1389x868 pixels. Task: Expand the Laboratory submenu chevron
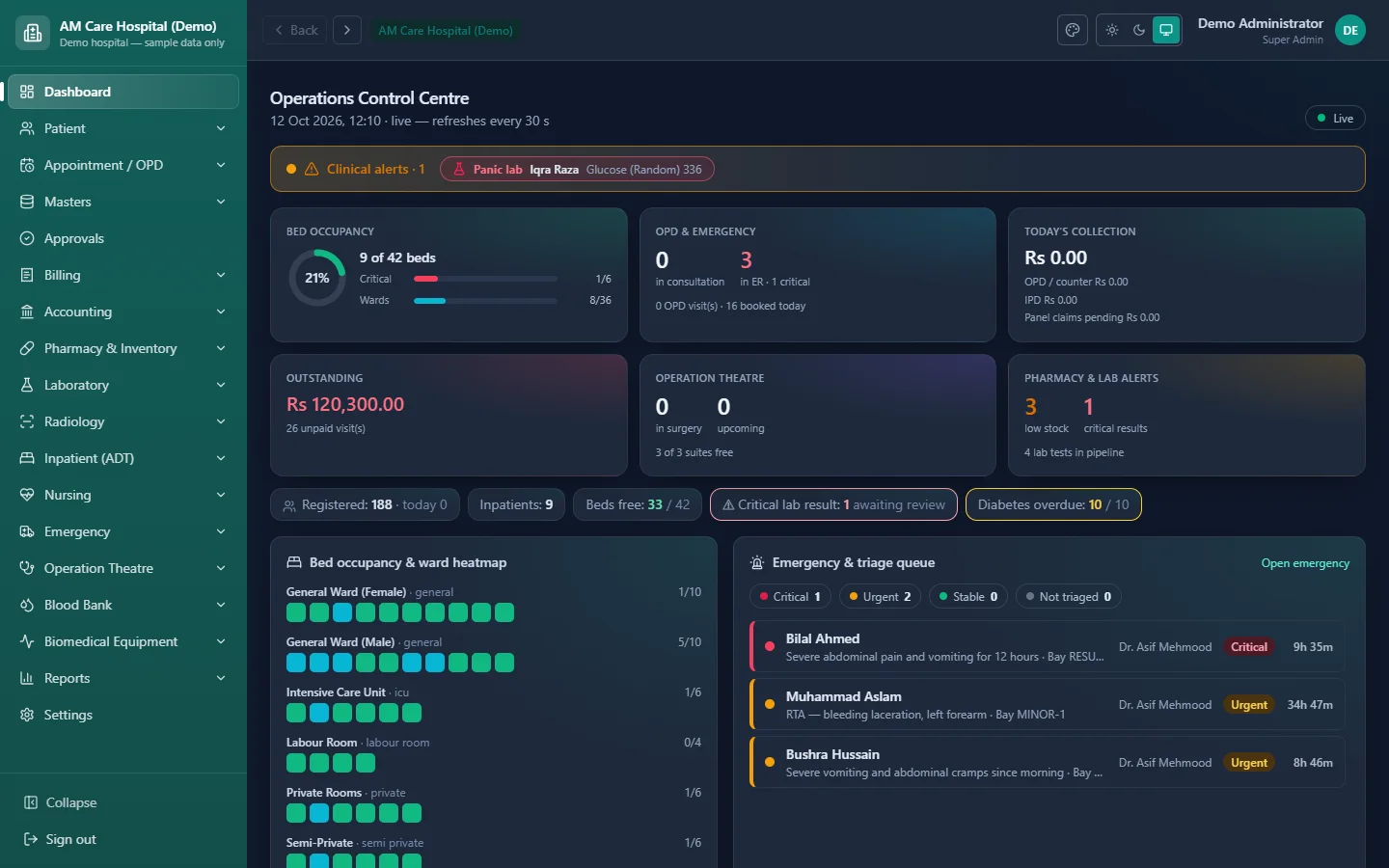pos(221,385)
